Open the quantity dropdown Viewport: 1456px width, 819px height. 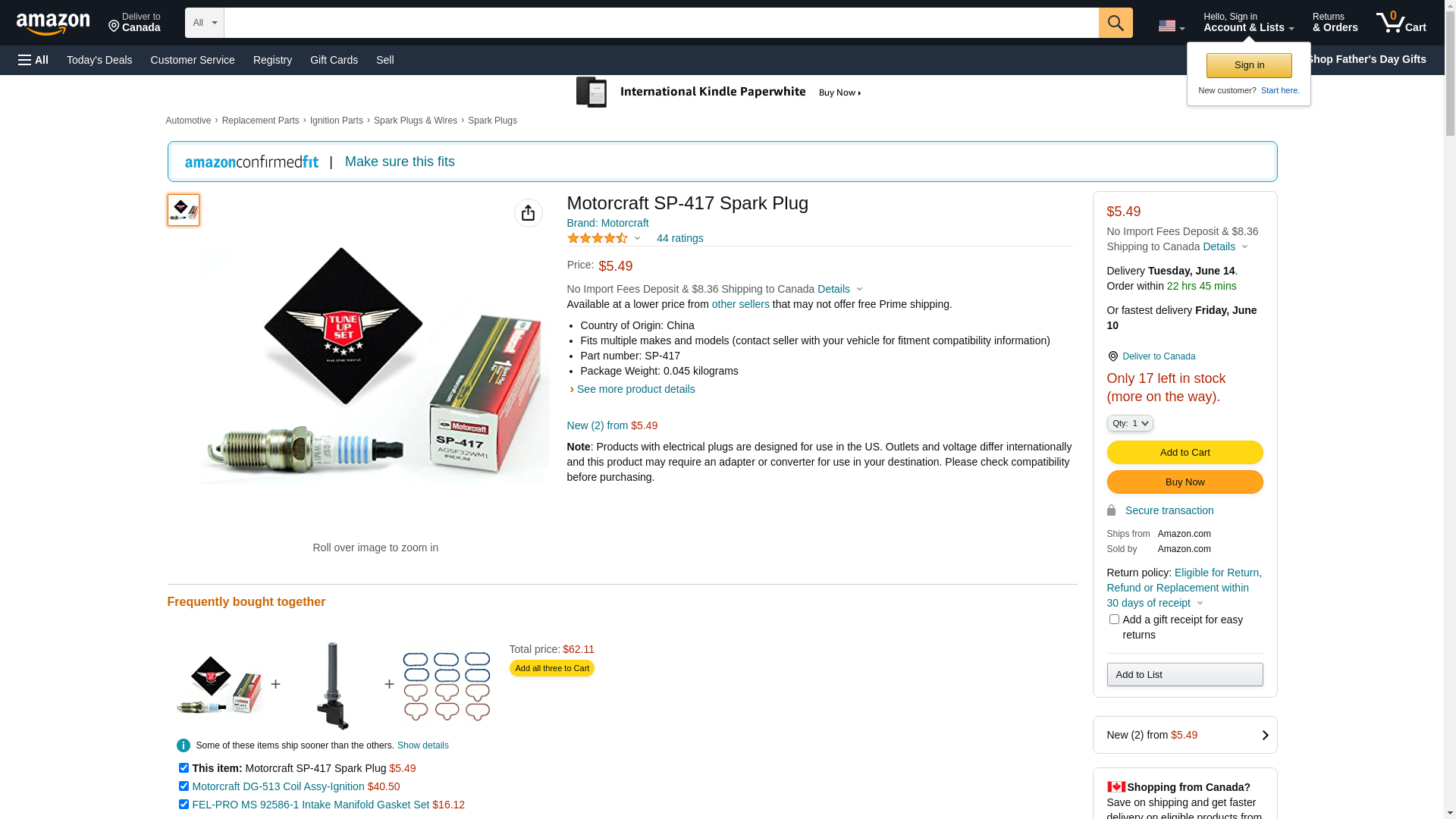click(x=1129, y=423)
